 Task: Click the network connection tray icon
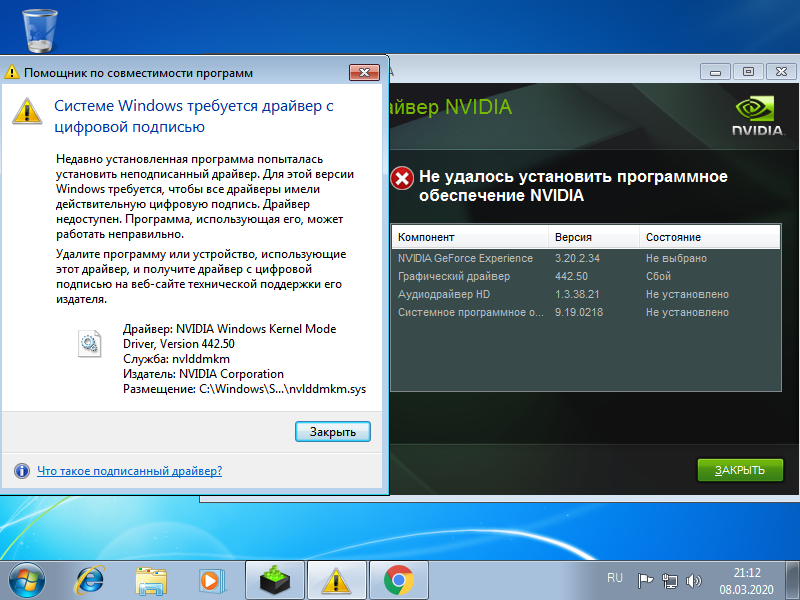pos(669,581)
